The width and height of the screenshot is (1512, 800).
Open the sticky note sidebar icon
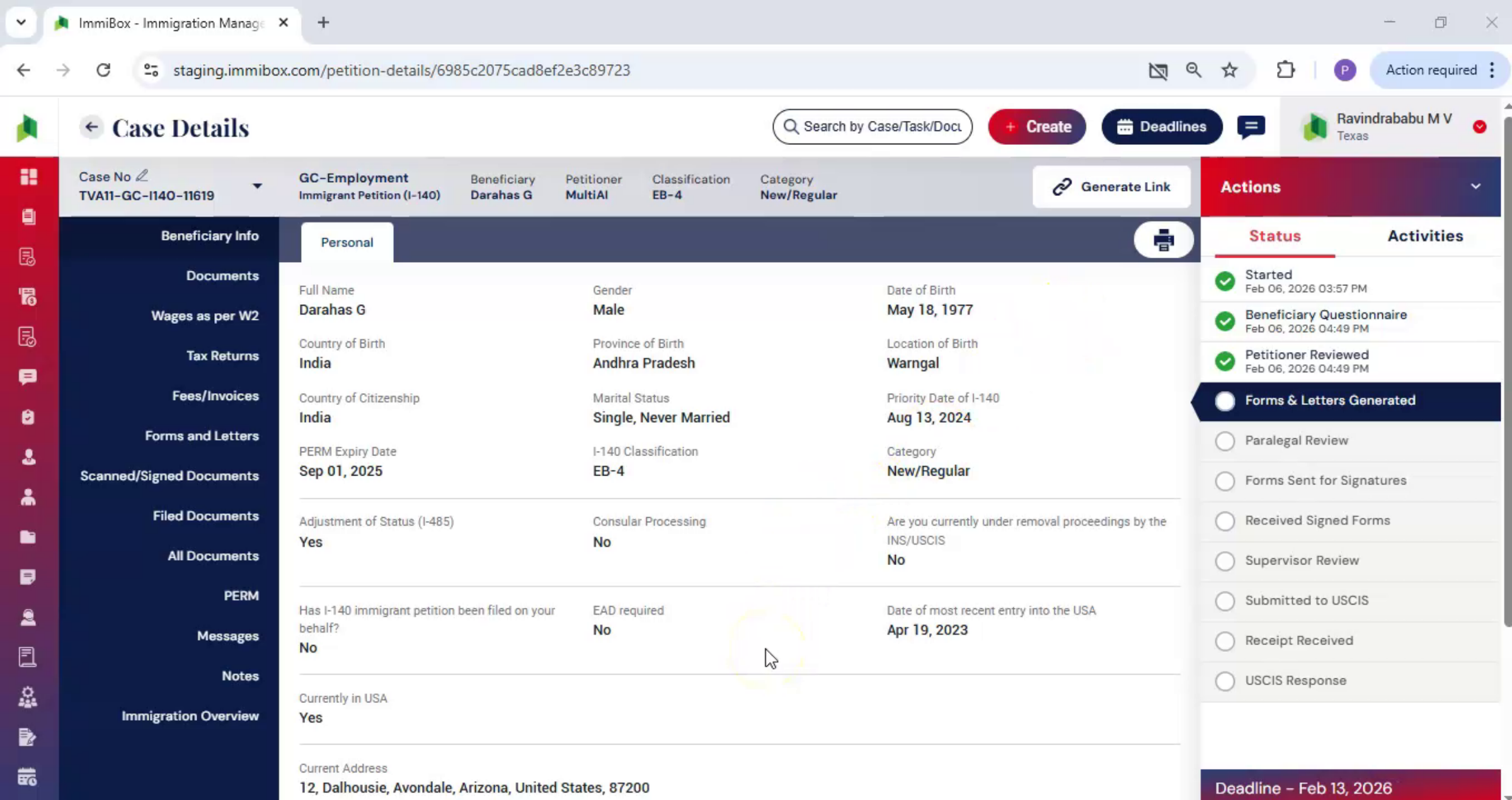pyautogui.click(x=28, y=577)
